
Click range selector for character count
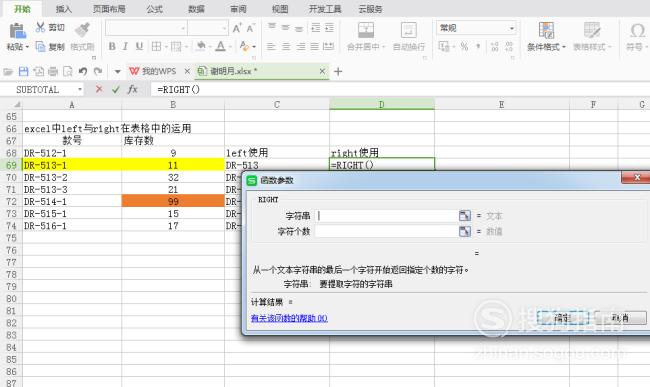465,231
